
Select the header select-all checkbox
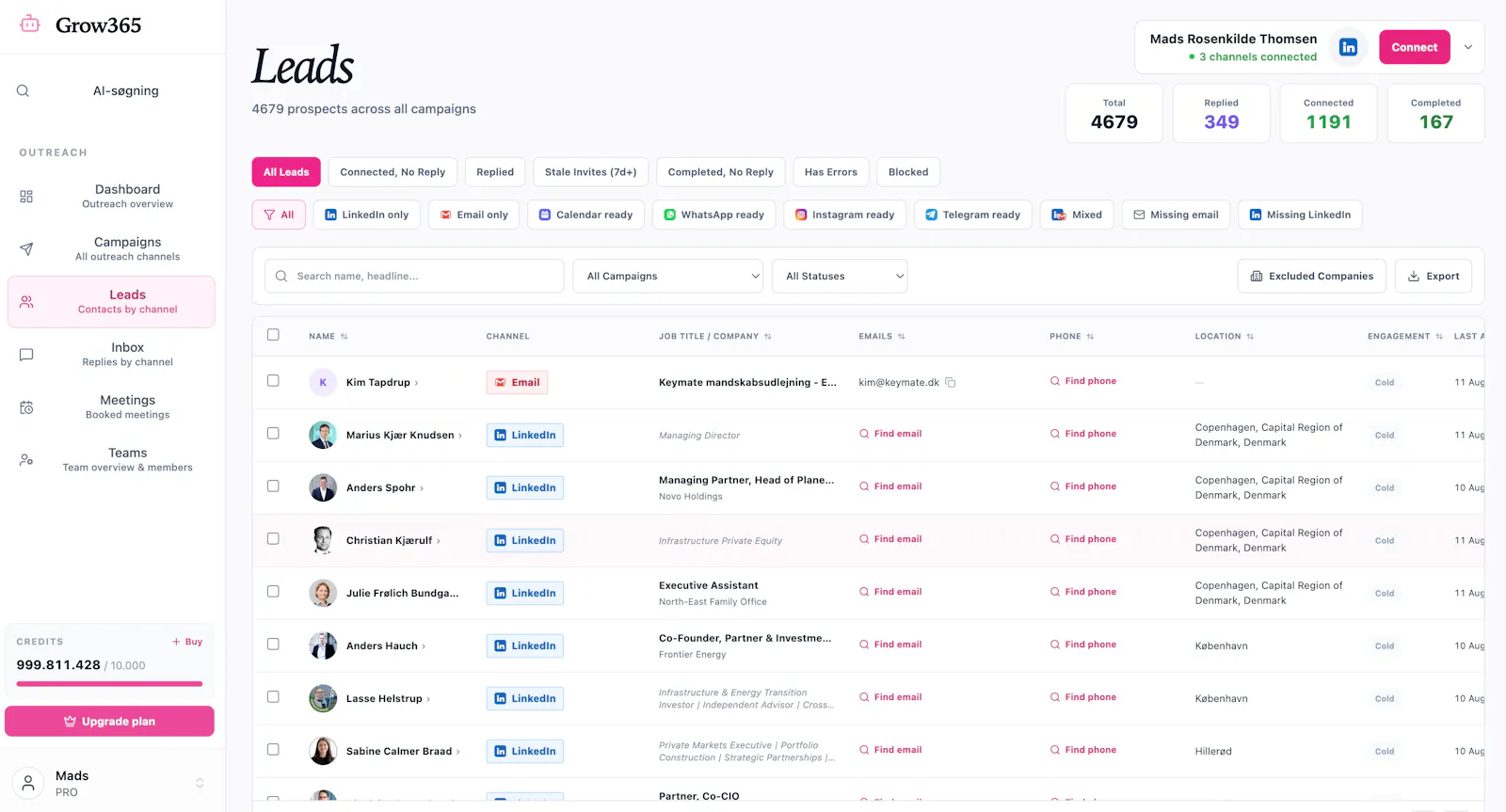(273, 335)
